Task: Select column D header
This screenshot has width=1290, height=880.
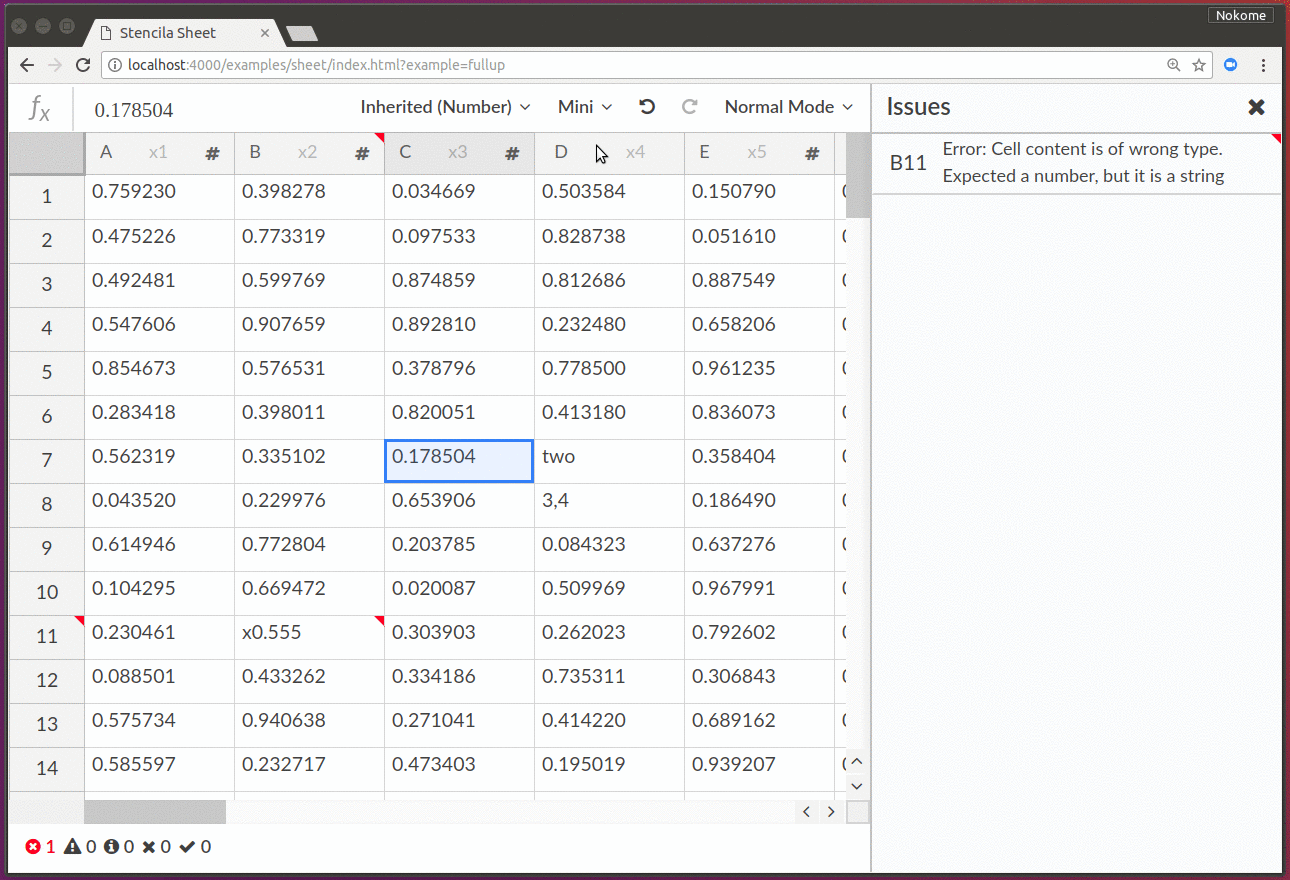Action: tap(609, 153)
